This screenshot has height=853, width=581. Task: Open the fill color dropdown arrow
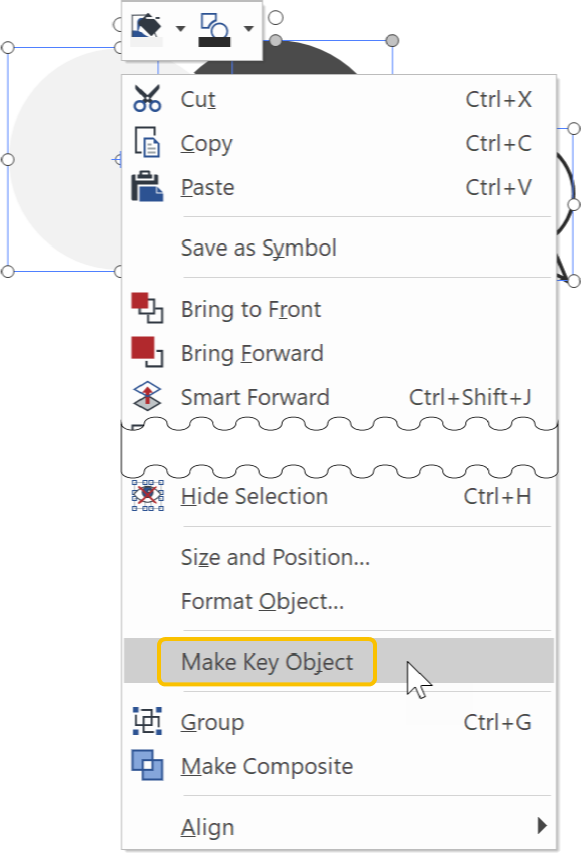180,29
